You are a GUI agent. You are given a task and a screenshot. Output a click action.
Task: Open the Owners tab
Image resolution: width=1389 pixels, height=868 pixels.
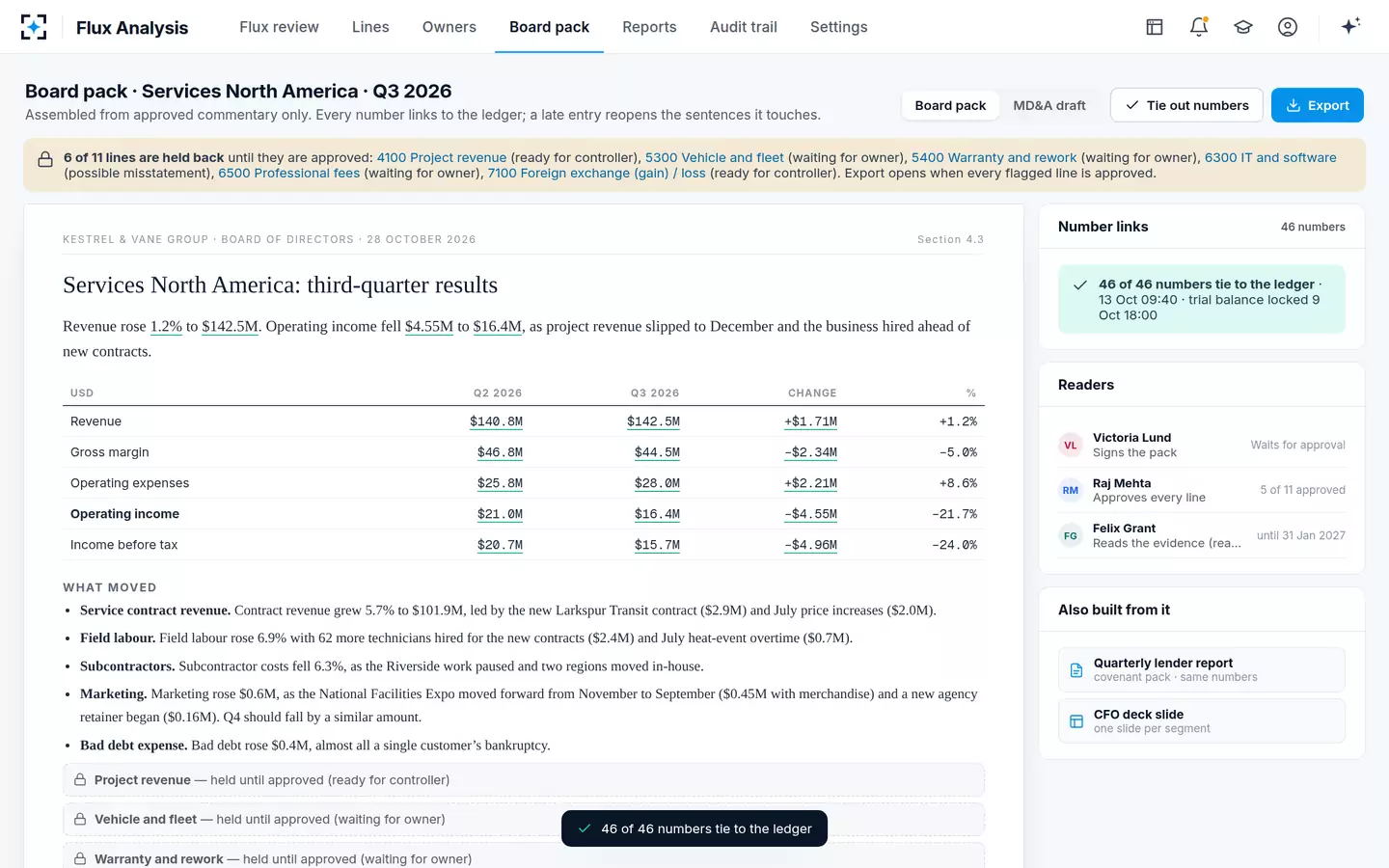(449, 27)
